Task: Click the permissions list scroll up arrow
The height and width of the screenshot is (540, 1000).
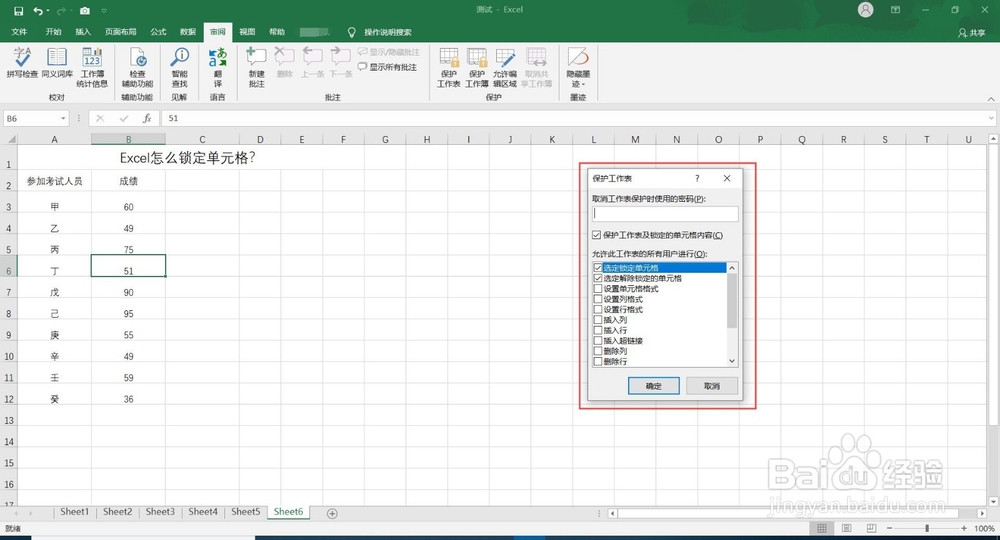Action: pyautogui.click(x=732, y=268)
